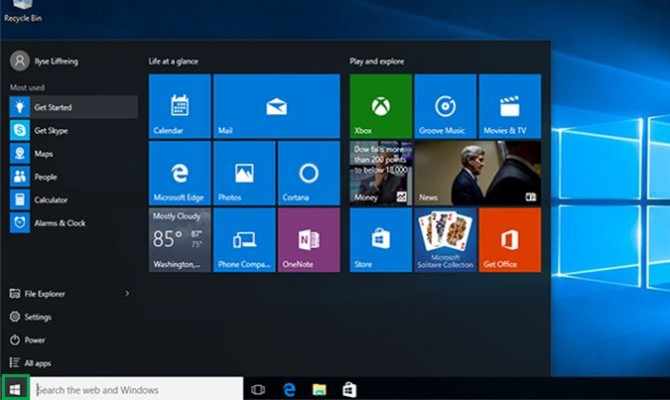Click the Search the web and Windows box
The image size is (670, 400).
point(137,389)
